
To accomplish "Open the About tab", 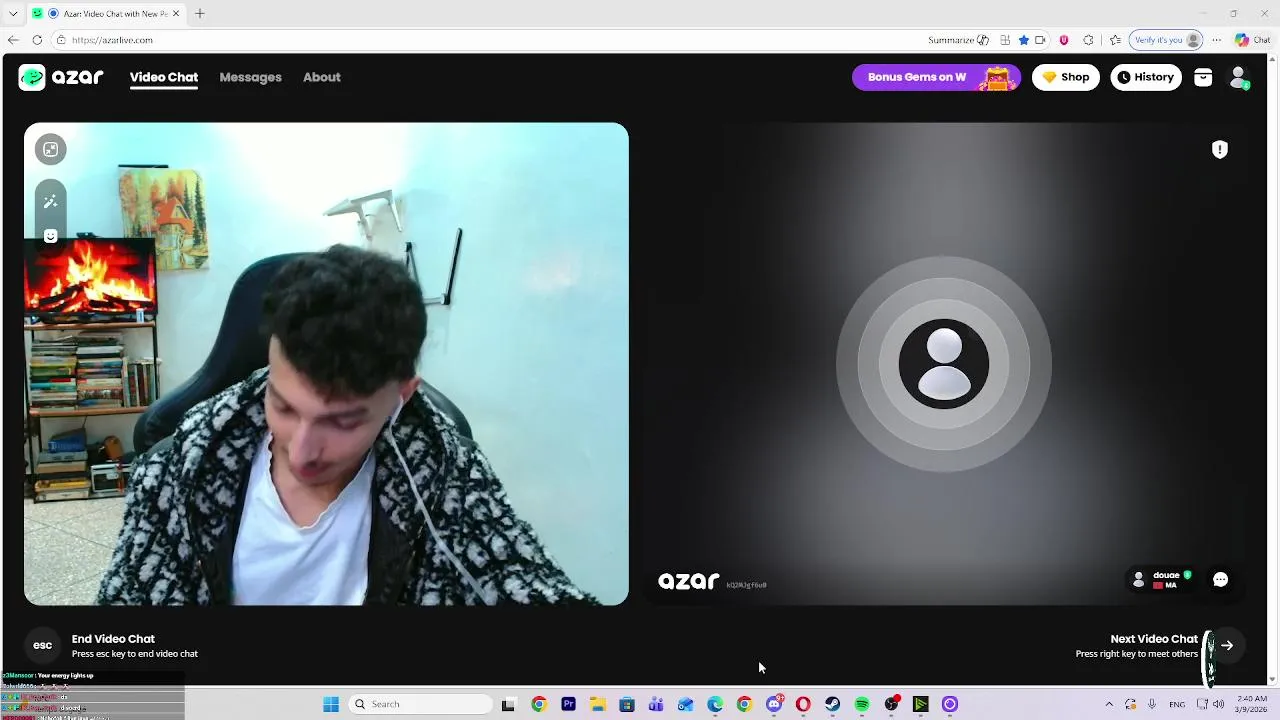I will coord(322,77).
